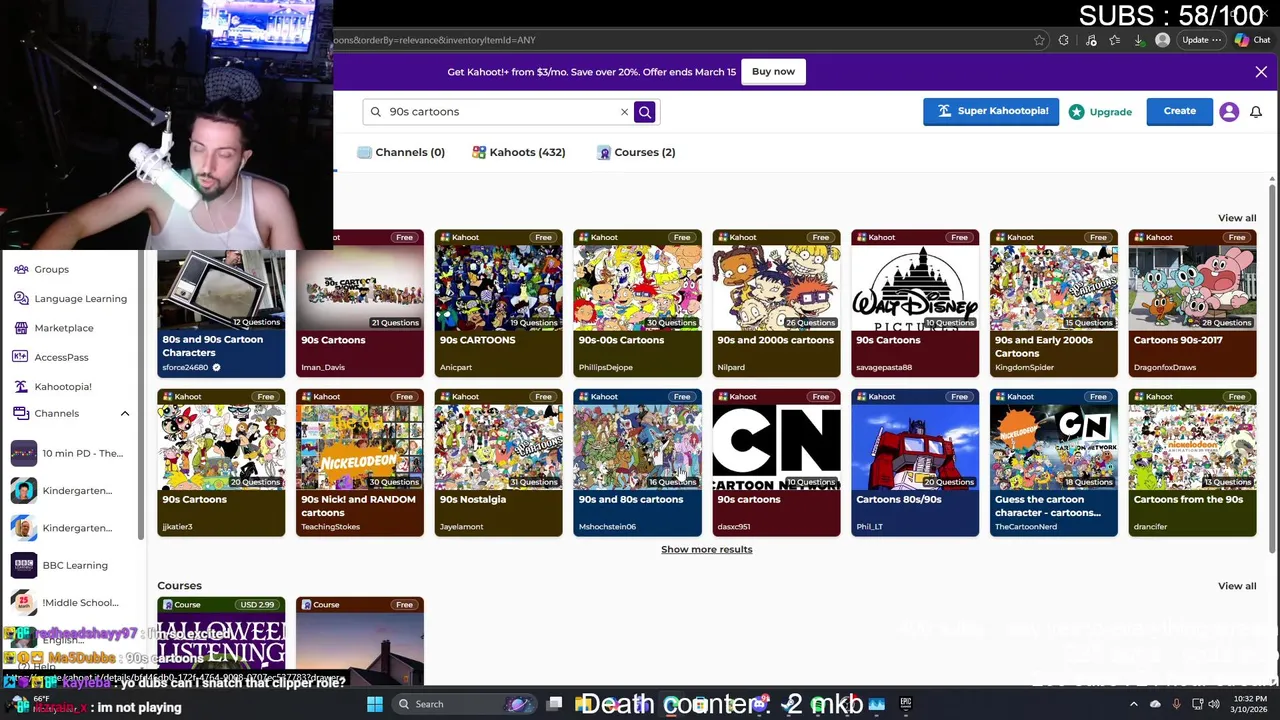
Task: Open the purple profile avatar menu
Action: (x=1229, y=112)
